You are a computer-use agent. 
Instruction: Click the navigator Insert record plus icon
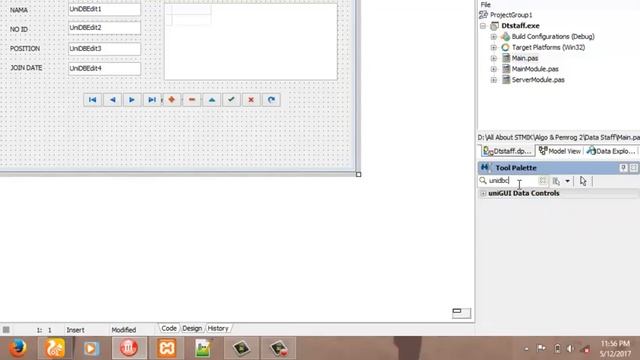172,100
